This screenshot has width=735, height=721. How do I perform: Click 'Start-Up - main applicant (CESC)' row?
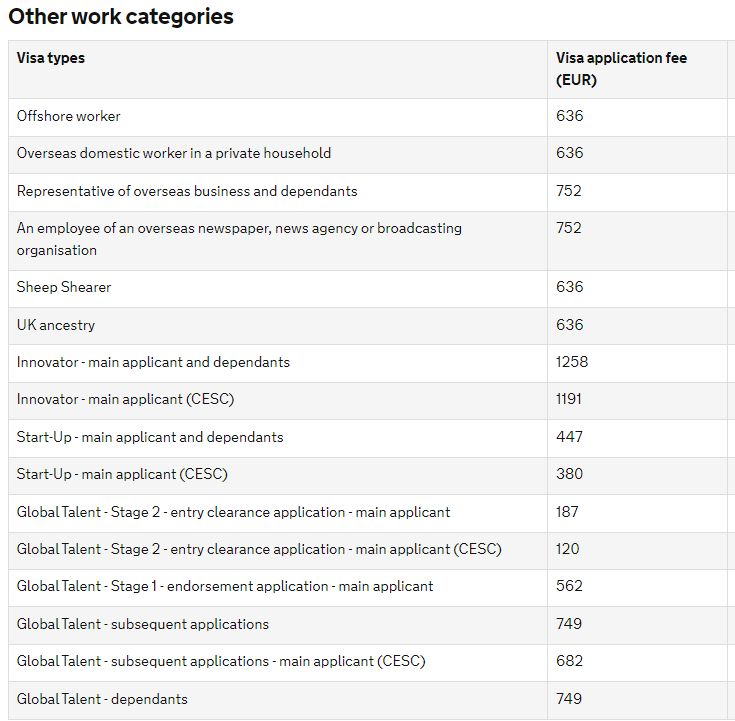coord(122,474)
